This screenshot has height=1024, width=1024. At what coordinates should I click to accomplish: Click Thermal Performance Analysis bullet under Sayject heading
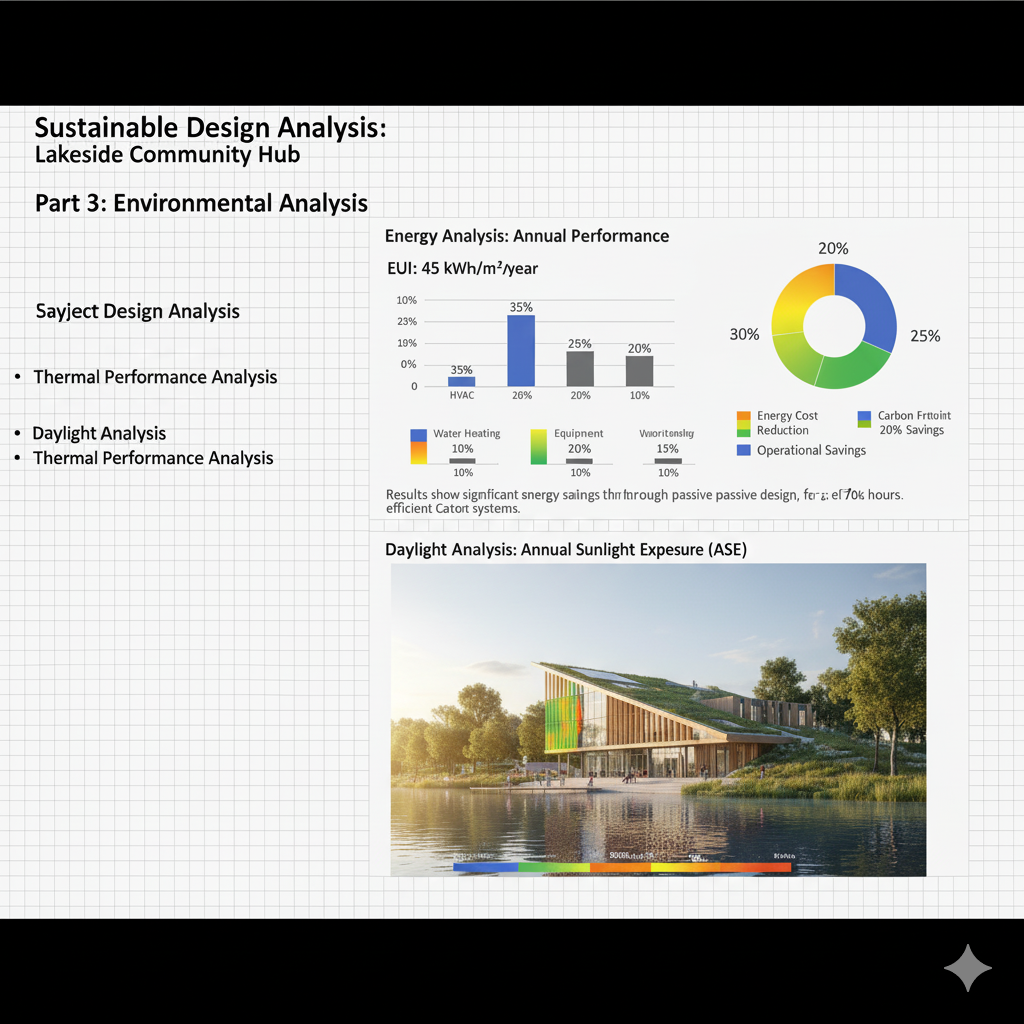pos(155,377)
